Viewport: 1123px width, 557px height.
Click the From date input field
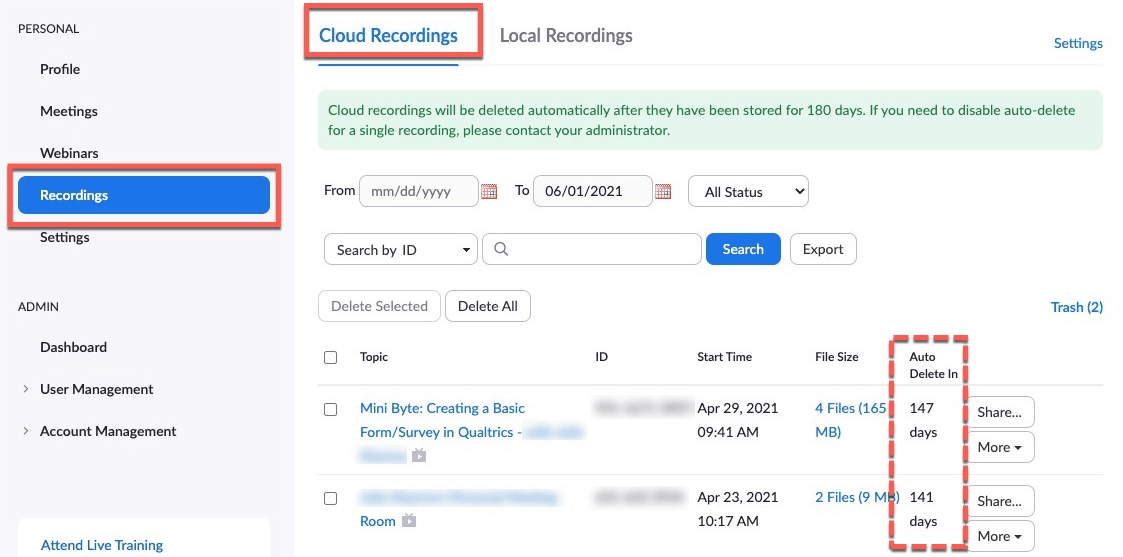tap(418, 191)
